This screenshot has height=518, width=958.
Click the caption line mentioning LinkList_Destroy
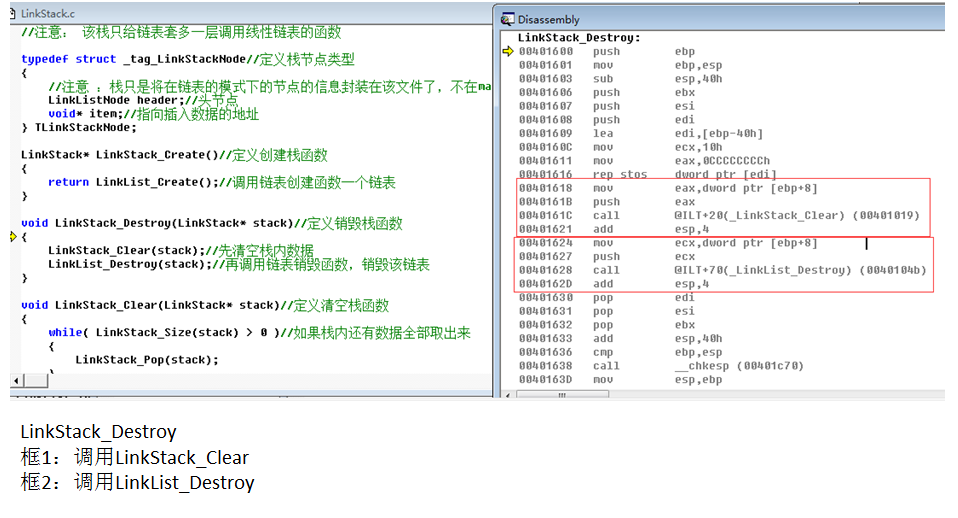point(137,483)
